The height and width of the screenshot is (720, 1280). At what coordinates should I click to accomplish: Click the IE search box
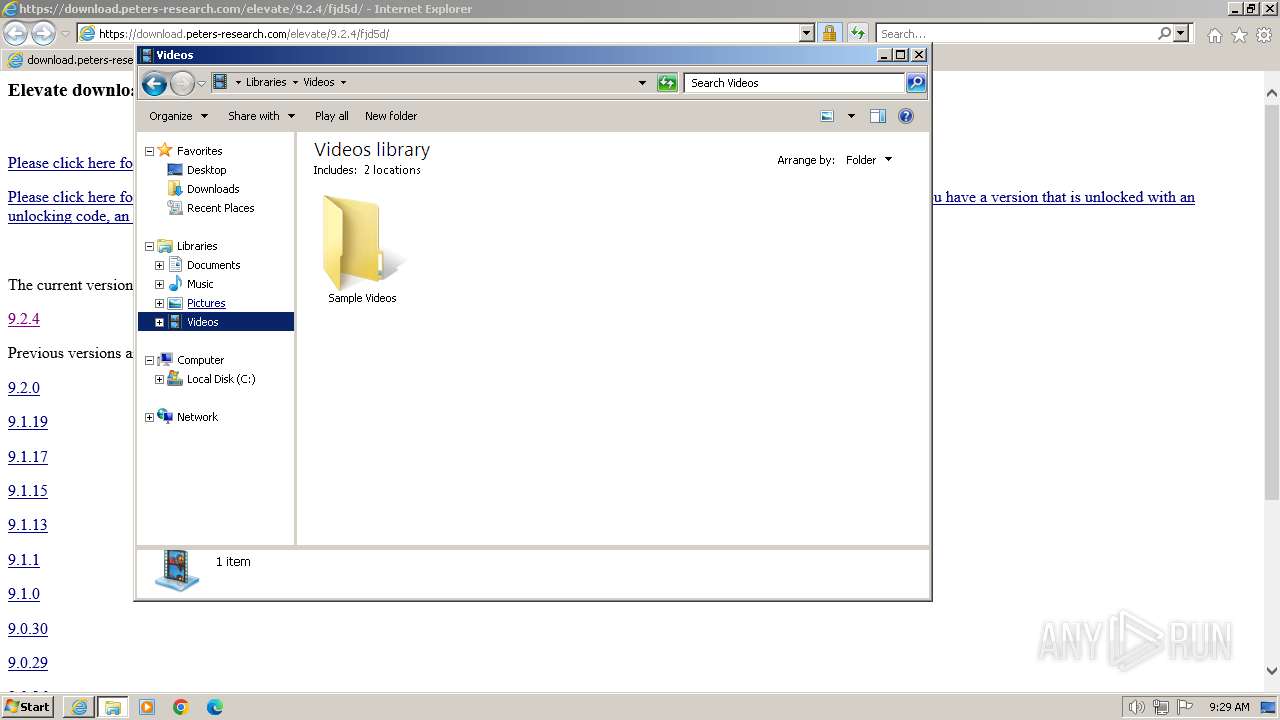click(1016, 33)
